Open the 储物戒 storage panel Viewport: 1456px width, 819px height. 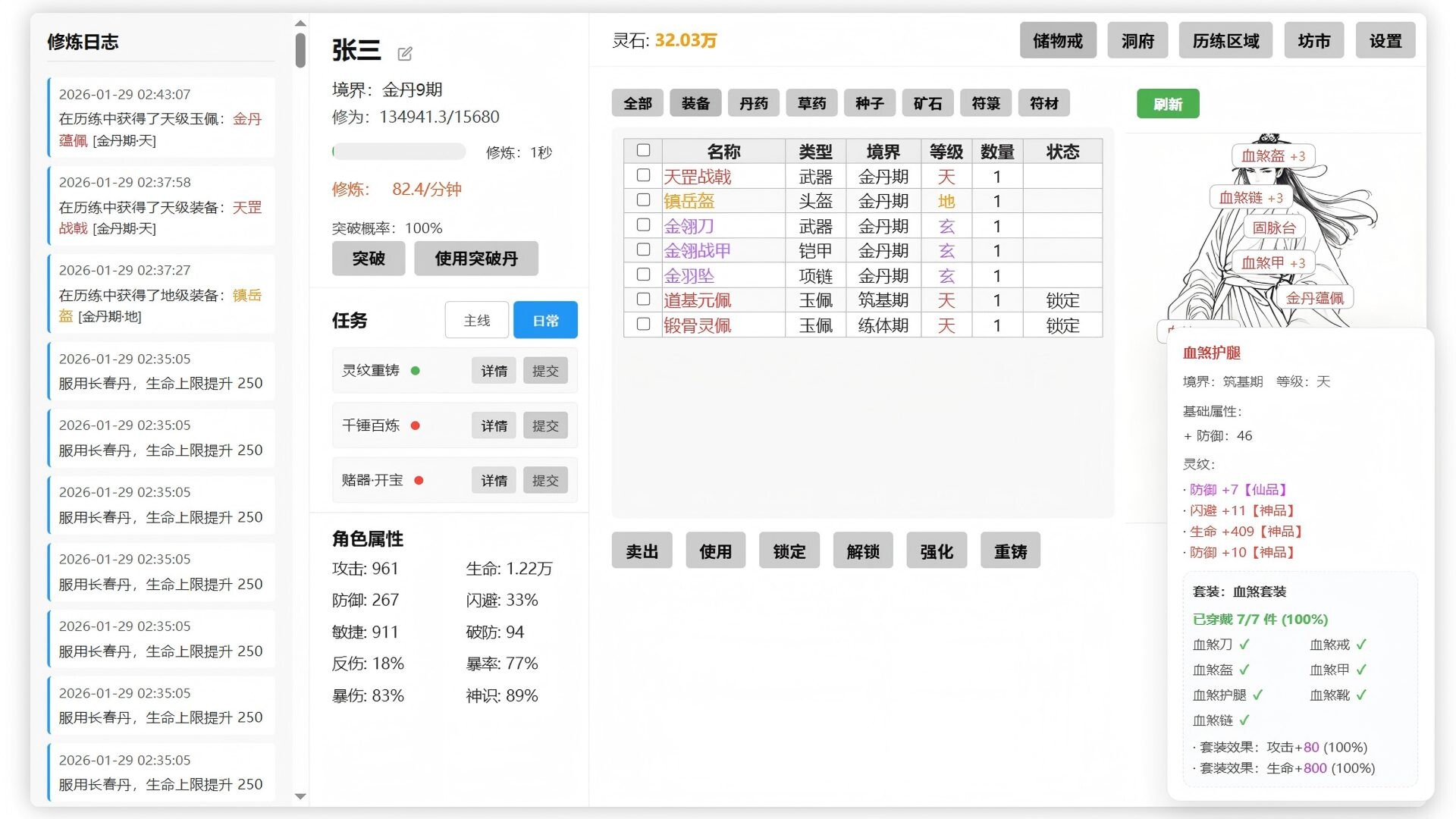(1058, 40)
